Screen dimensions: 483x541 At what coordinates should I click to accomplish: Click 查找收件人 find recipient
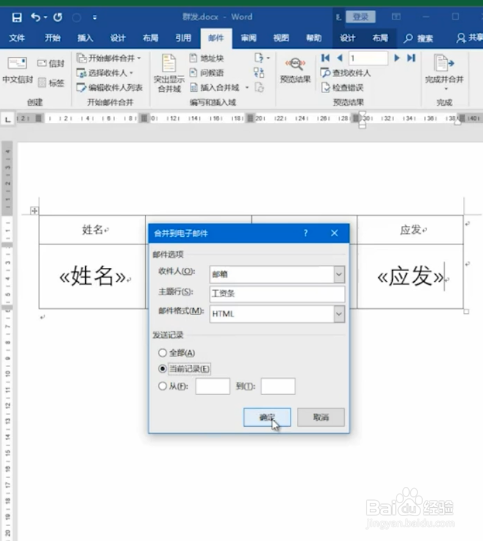(346, 73)
